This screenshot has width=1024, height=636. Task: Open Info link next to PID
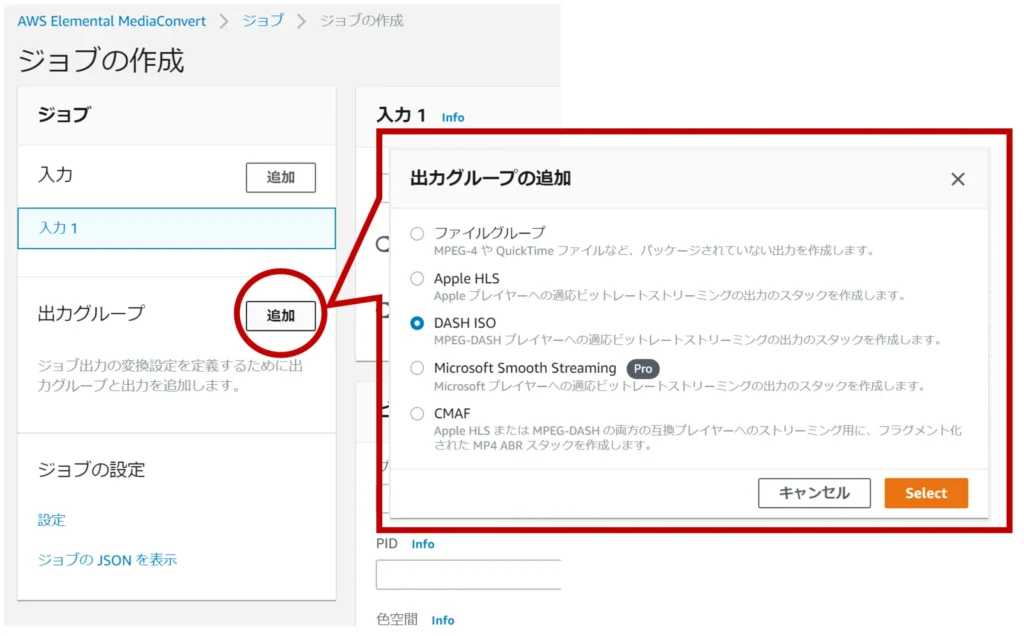(423, 544)
